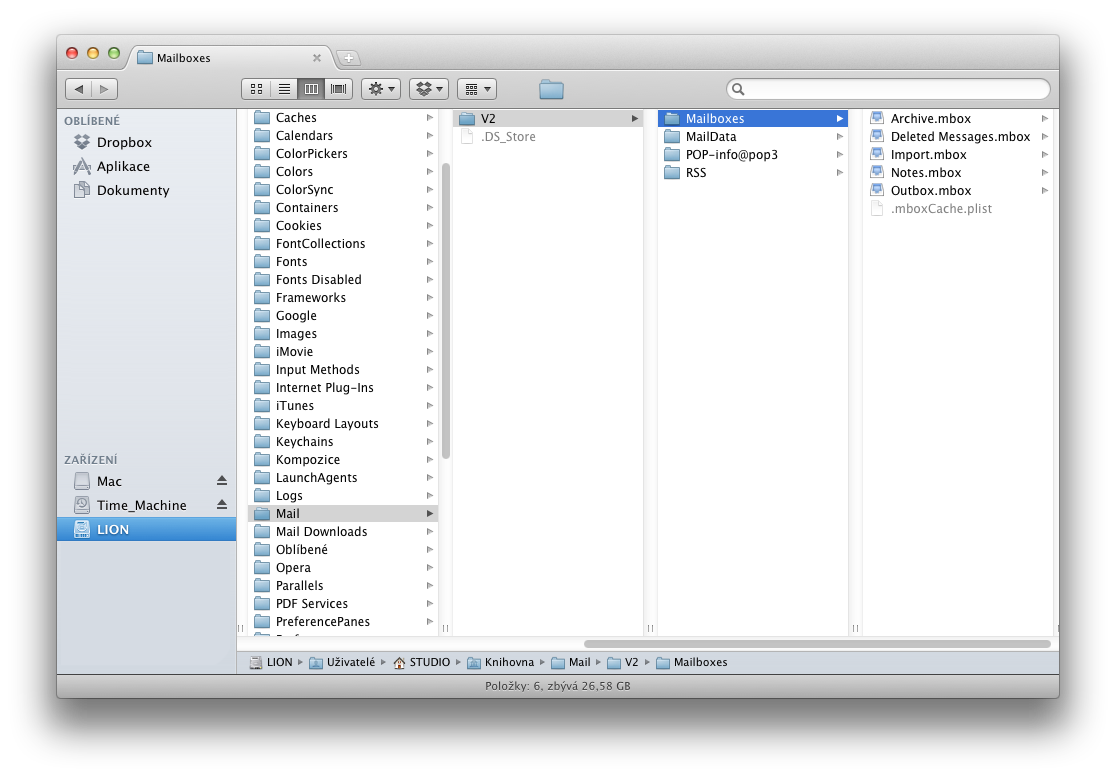
Task: Open Dropbox in the sidebar
Action: (x=124, y=142)
